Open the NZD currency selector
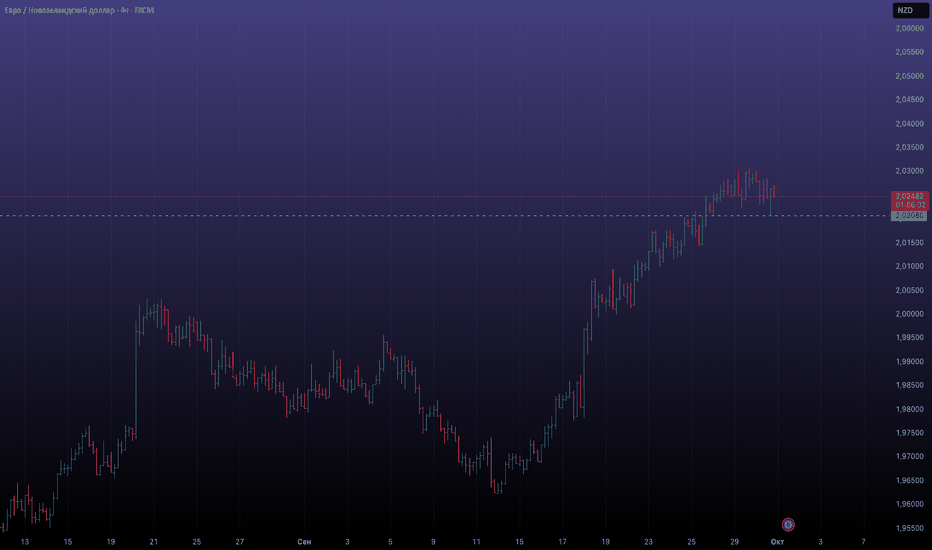 (909, 10)
